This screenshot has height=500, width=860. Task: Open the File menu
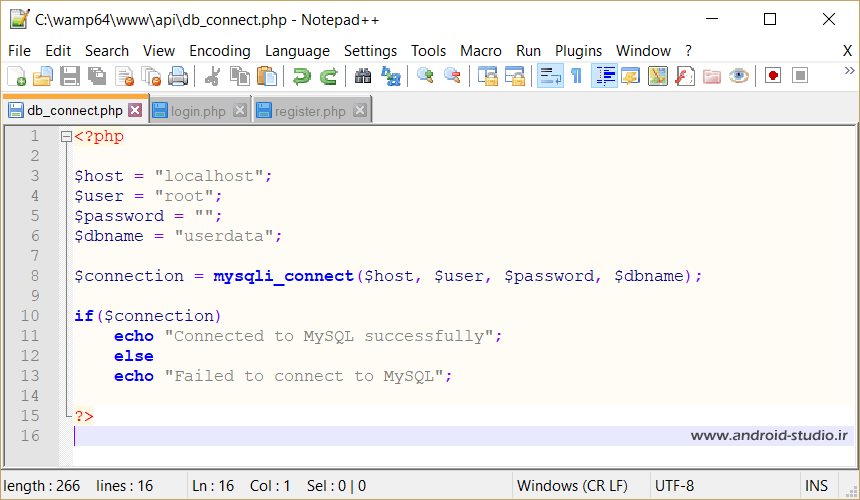click(x=19, y=51)
